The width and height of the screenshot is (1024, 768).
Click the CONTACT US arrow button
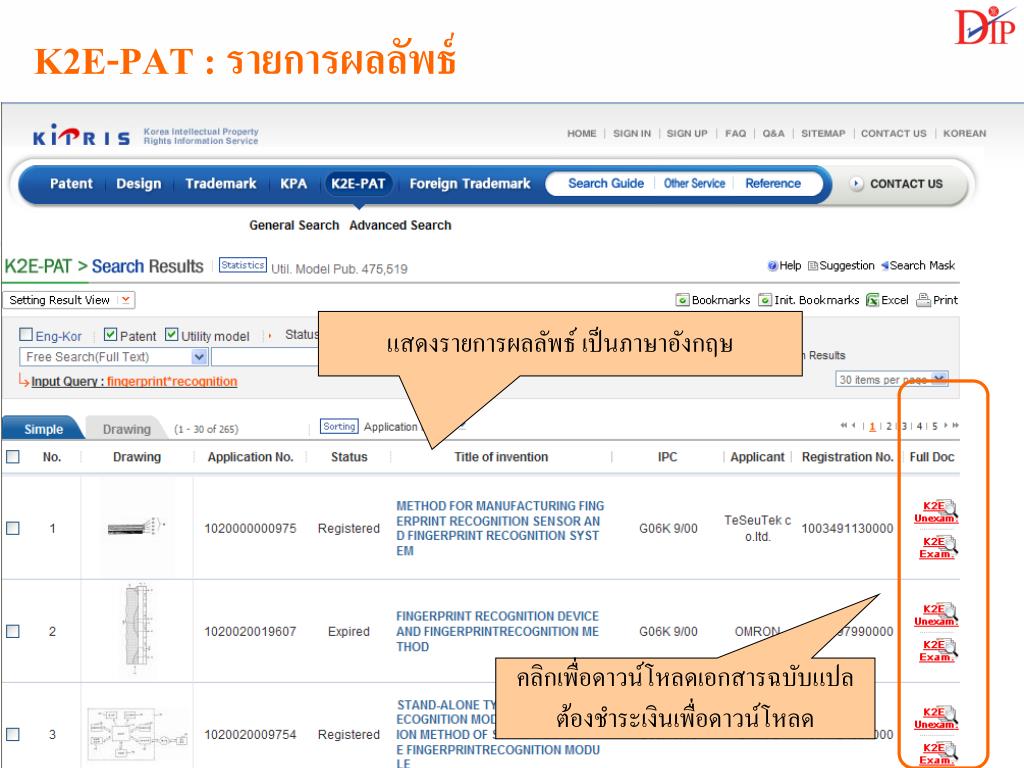pos(857,184)
